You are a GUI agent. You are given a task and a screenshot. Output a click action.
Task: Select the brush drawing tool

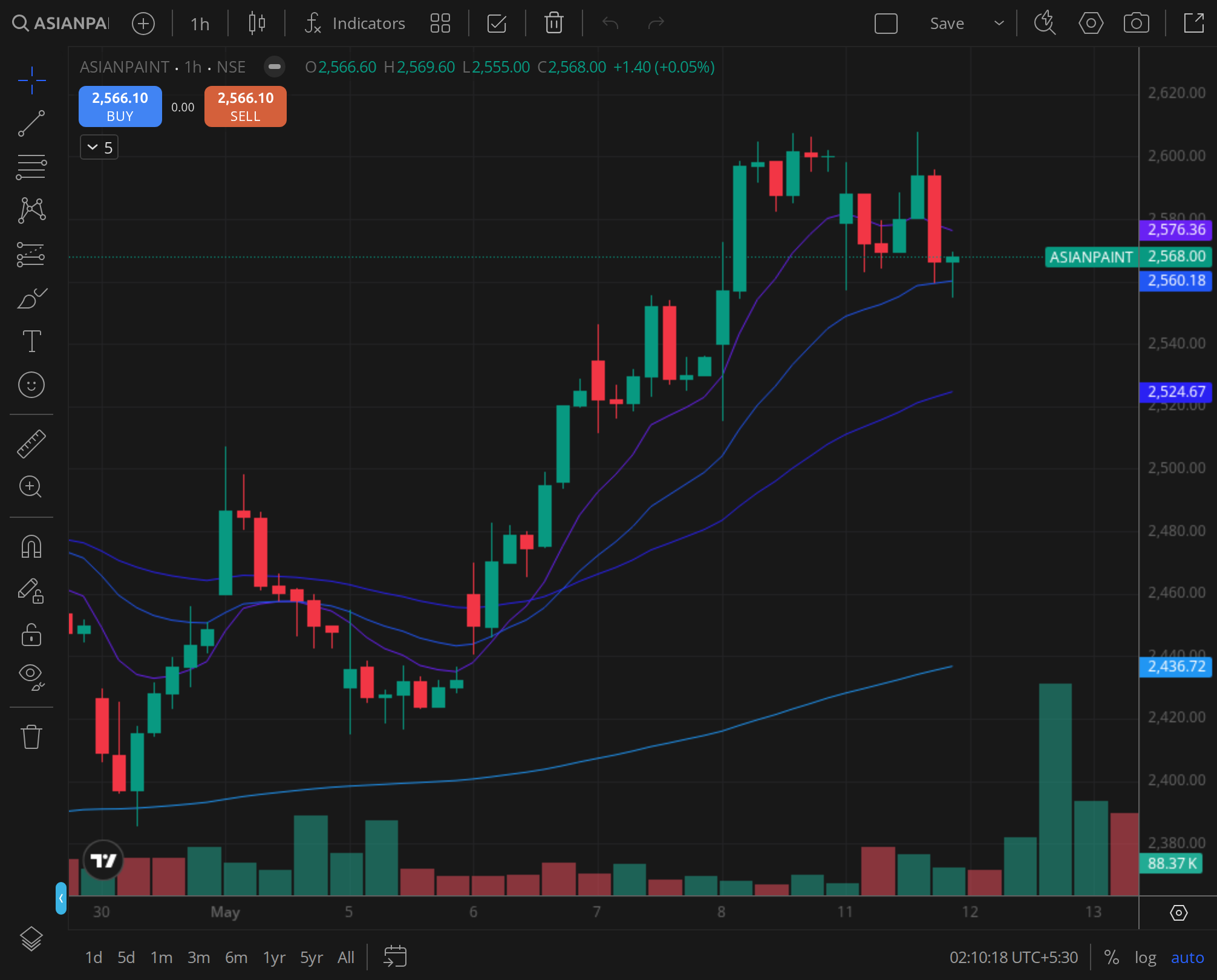click(x=31, y=298)
